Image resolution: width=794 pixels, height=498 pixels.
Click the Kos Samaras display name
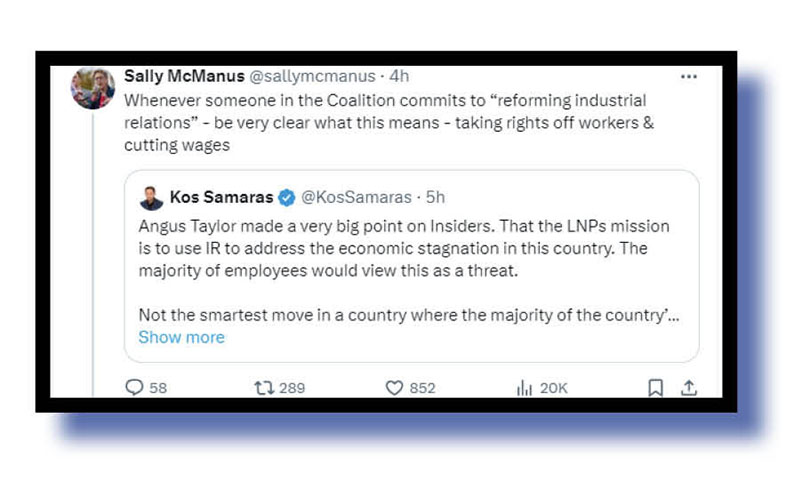click(220, 196)
